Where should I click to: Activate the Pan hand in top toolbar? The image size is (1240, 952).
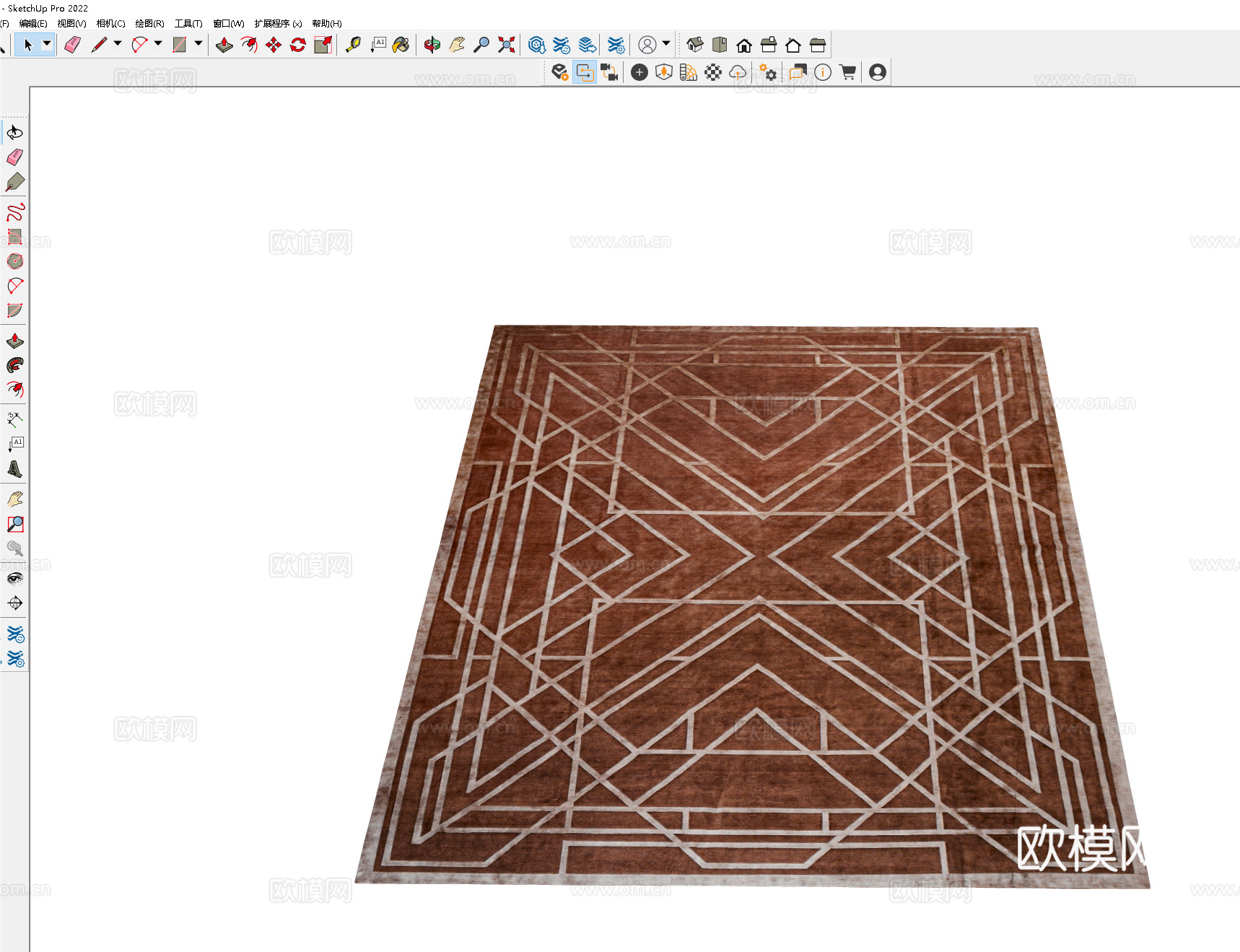pos(457,45)
